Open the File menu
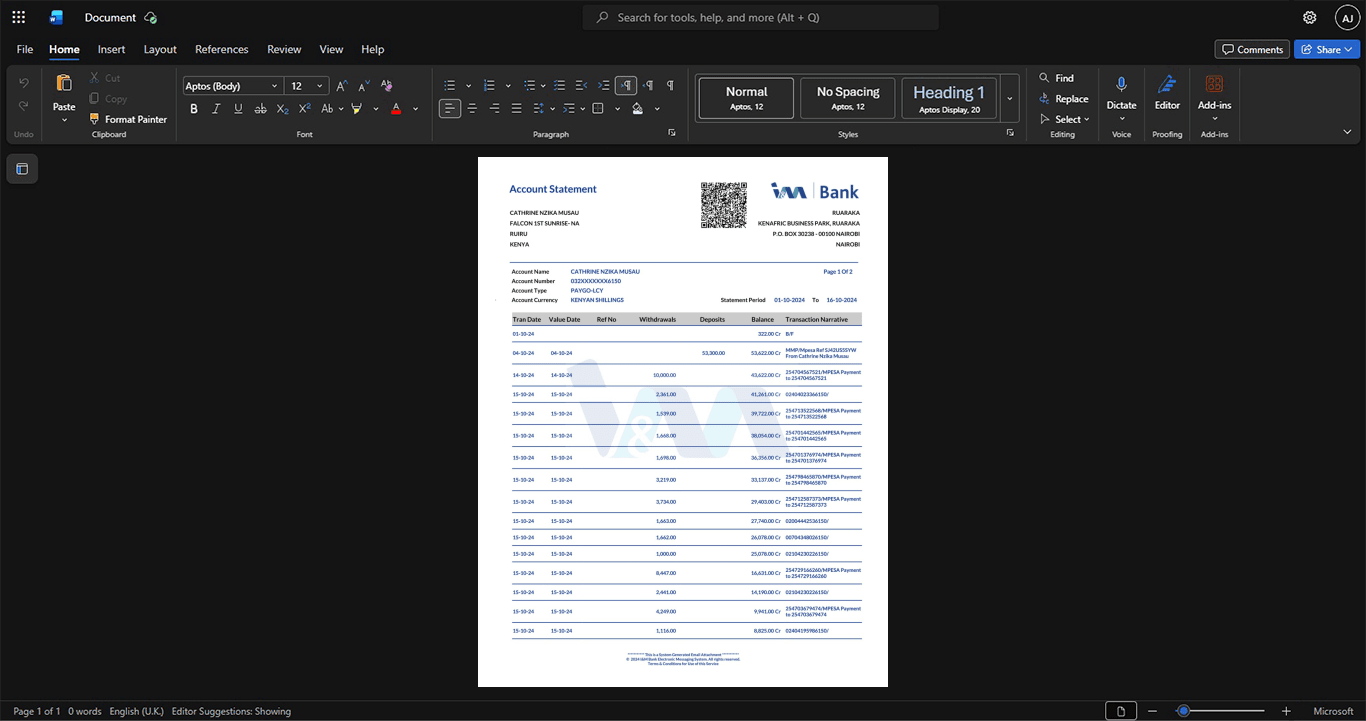This screenshot has width=1366, height=721. coord(25,49)
